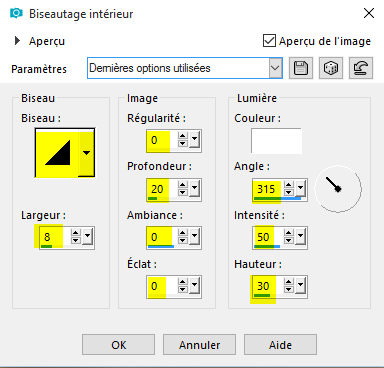Reset to default settings with the arrow icon
This screenshot has width=384, height=368.
pyautogui.click(x=361, y=68)
